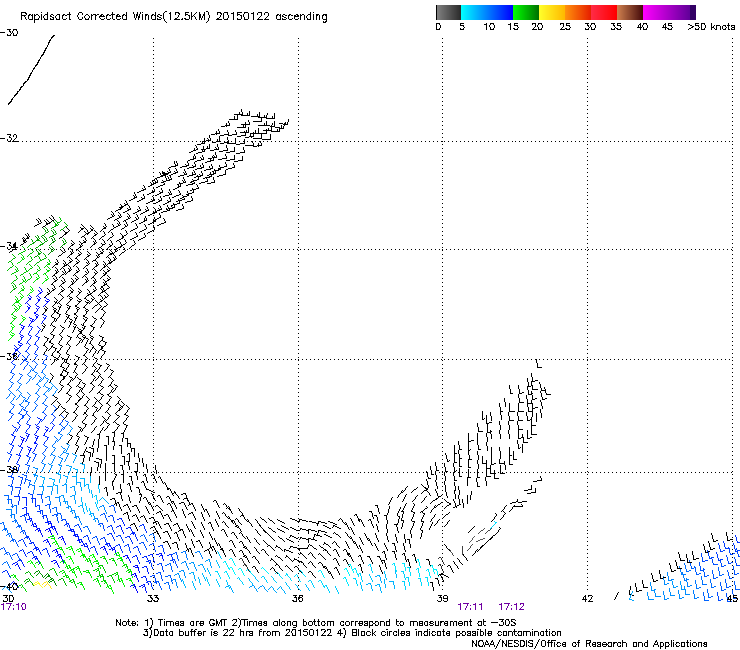Click the 'Data buffer is 22 hrs' note

point(352,633)
